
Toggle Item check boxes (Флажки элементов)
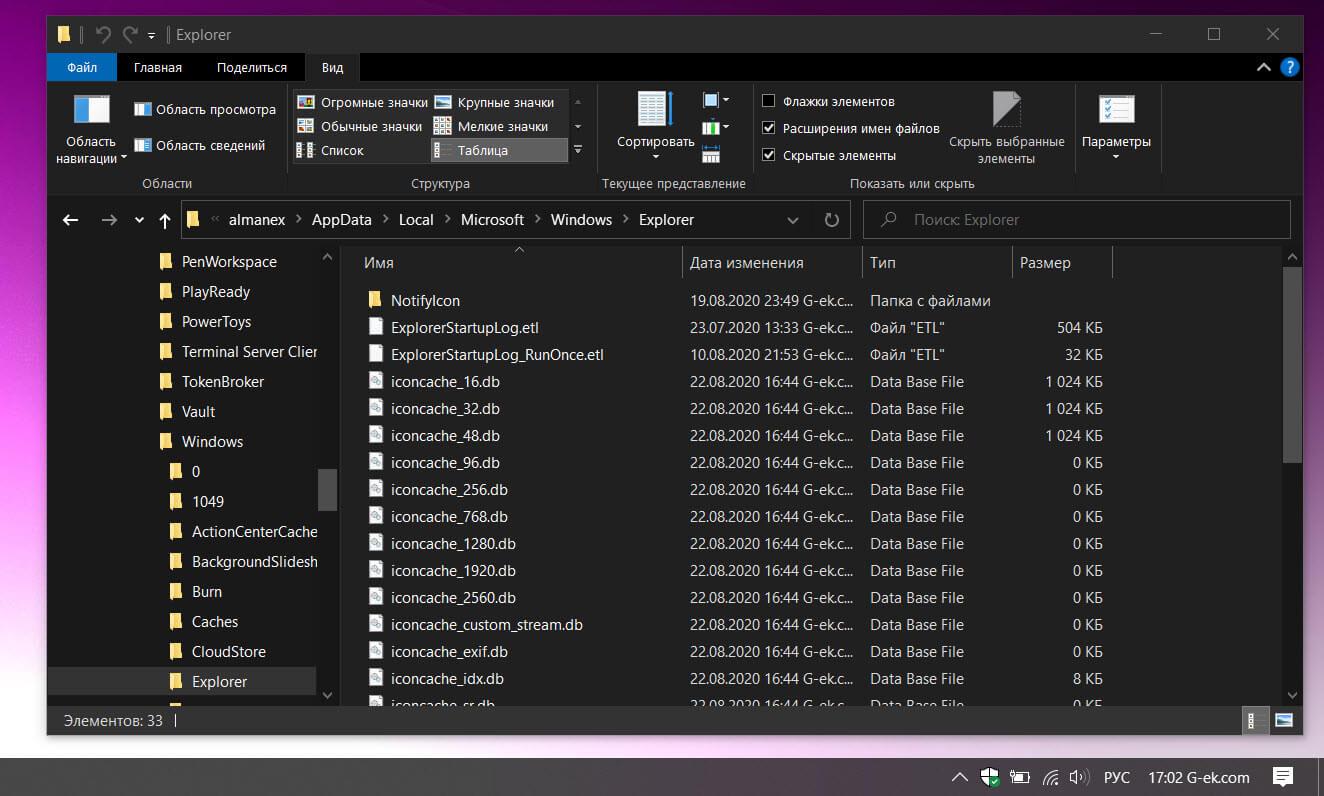828,101
